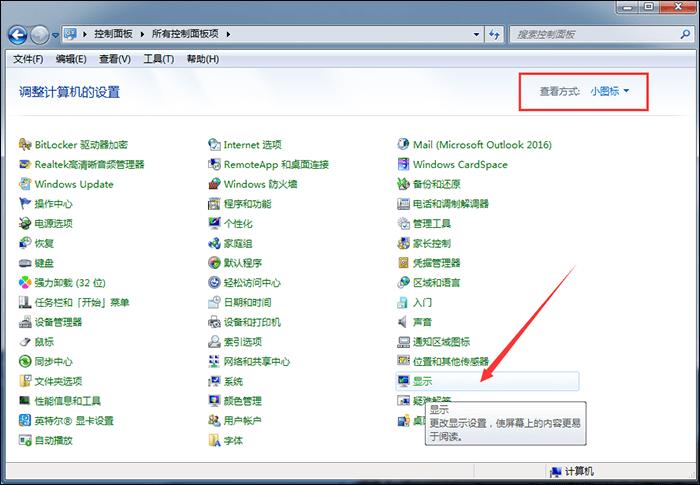Open the 文件(F) menu

[x=28, y=59]
